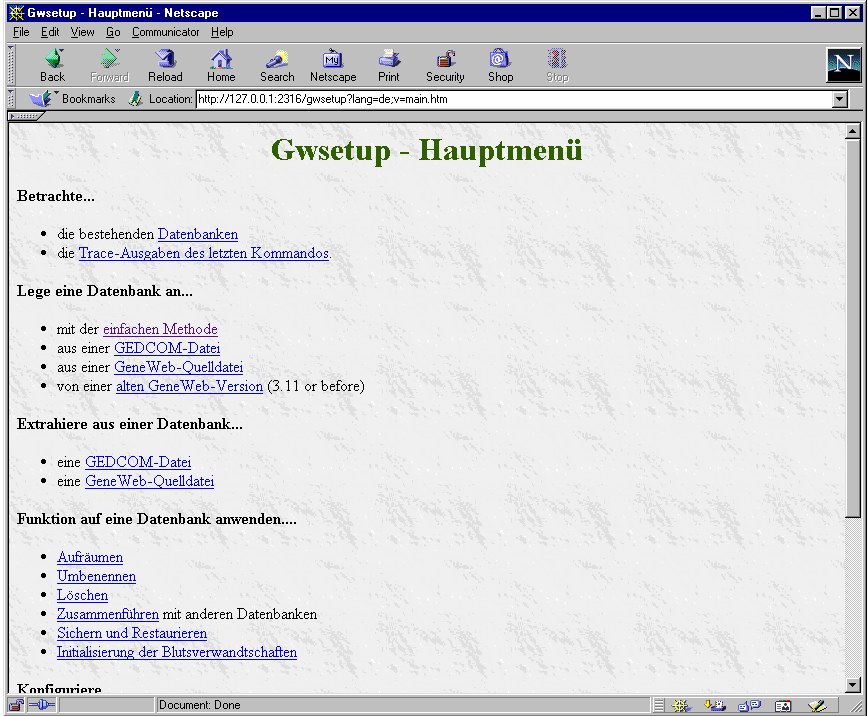Open Address Book from the component bar

(x=783, y=705)
